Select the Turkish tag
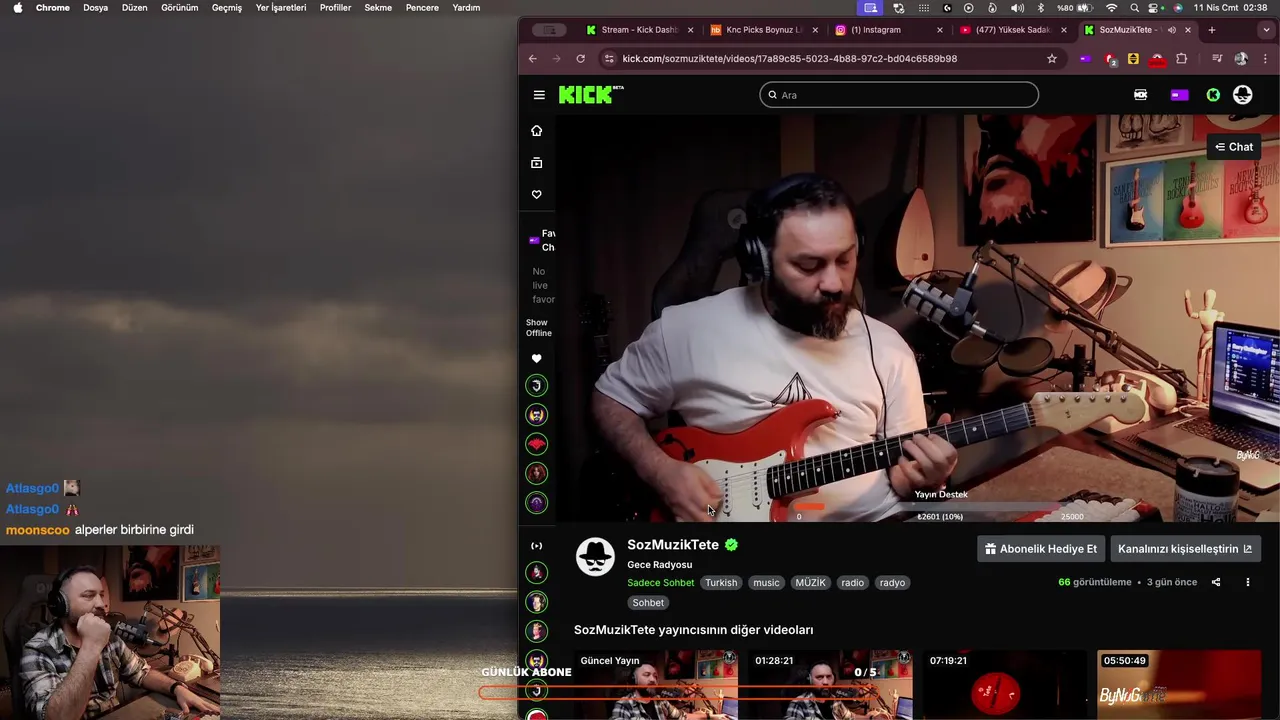Screen dimensions: 1280x720 point(721,583)
